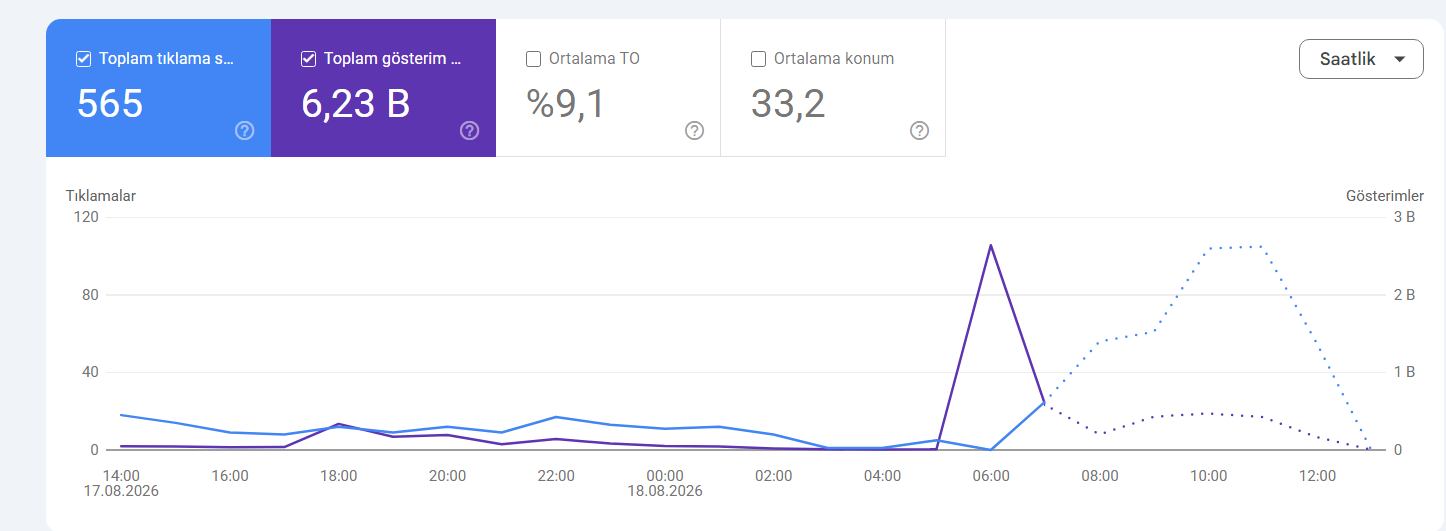The width and height of the screenshot is (1446, 531).
Task: Select the 33,2 average position value
Action: coord(788,103)
